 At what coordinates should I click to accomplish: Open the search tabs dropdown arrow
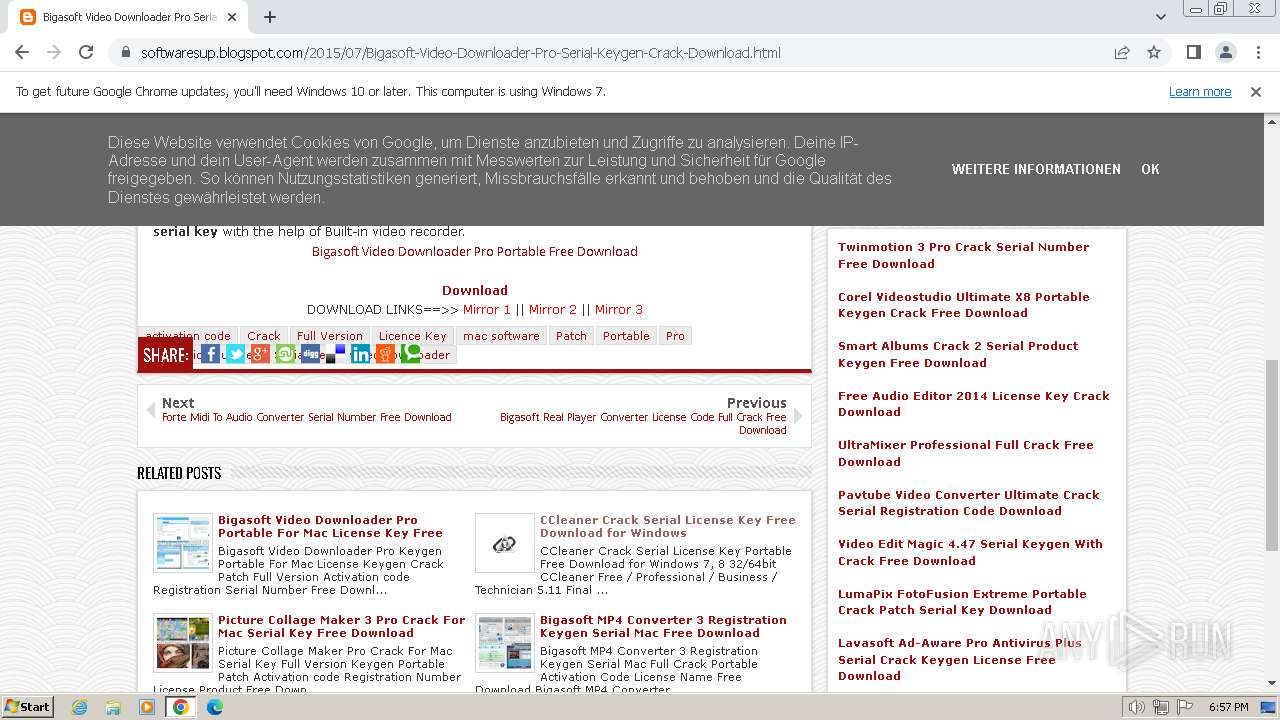[1161, 17]
